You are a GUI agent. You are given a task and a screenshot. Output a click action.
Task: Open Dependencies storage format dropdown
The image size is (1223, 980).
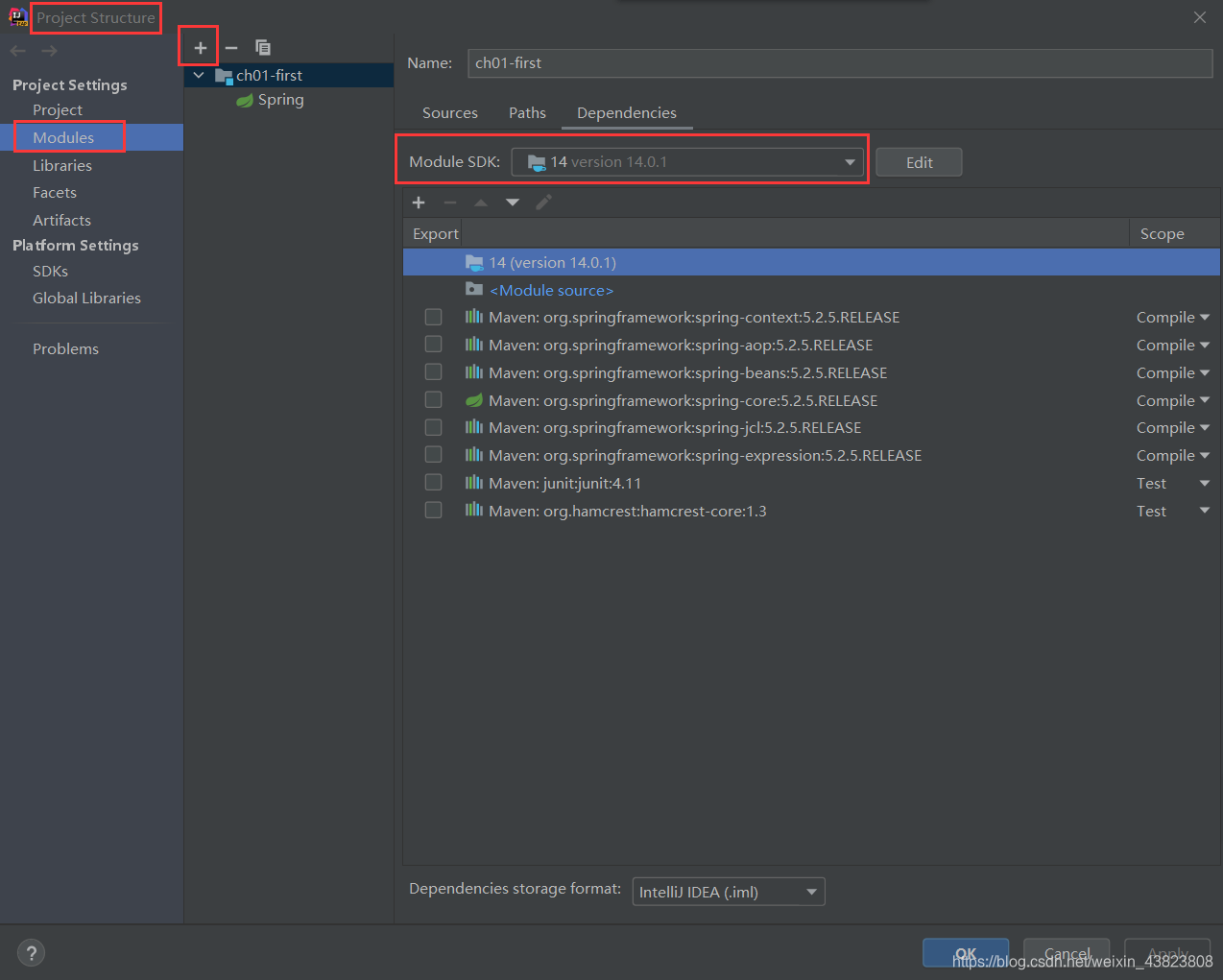(729, 892)
